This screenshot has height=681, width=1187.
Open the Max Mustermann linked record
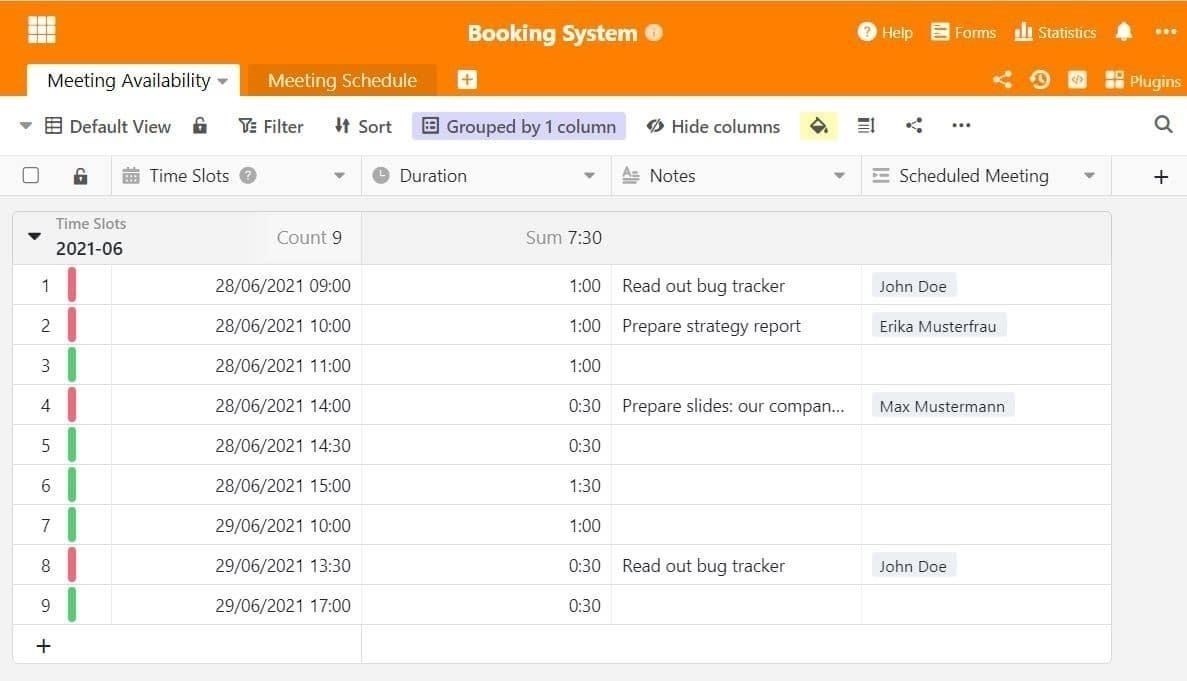click(x=942, y=406)
